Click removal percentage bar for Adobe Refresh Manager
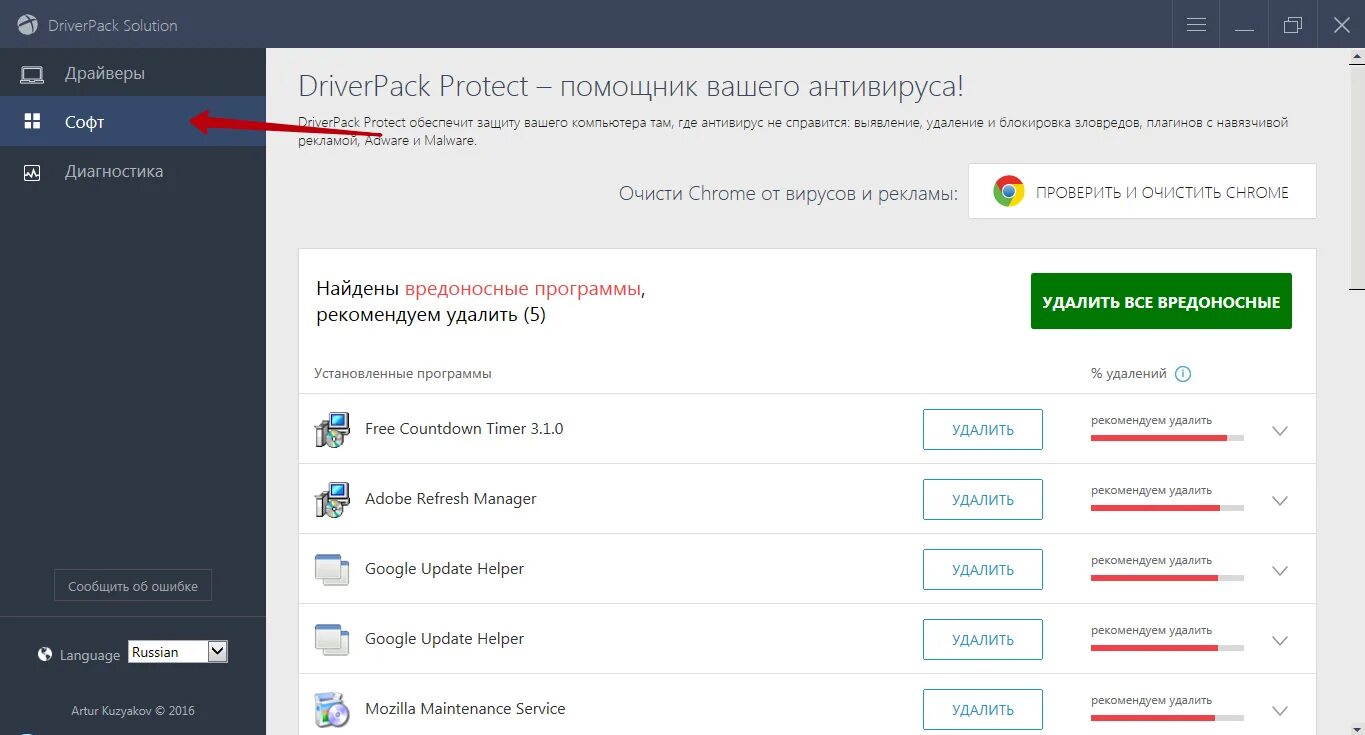The width and height of the screenshot is (1365, 735). tap(1167, 508)
